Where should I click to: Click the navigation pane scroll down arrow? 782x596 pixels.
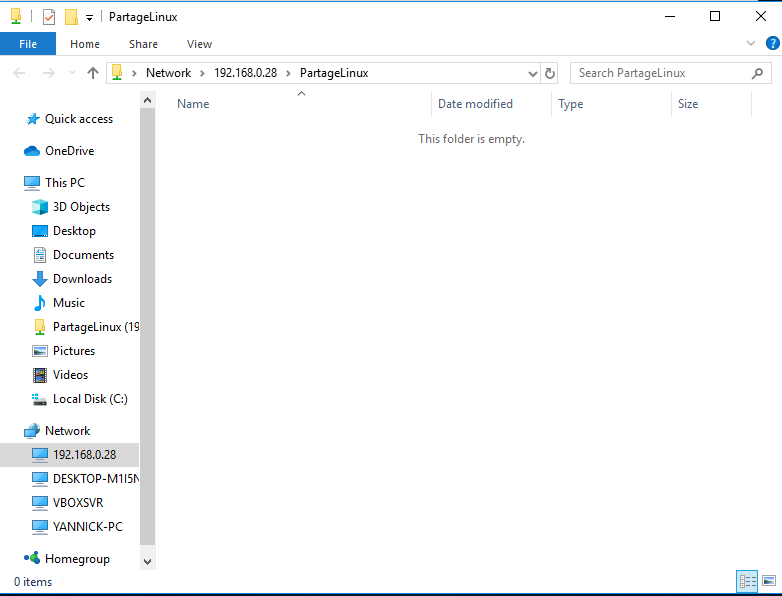tap(148, 562)
